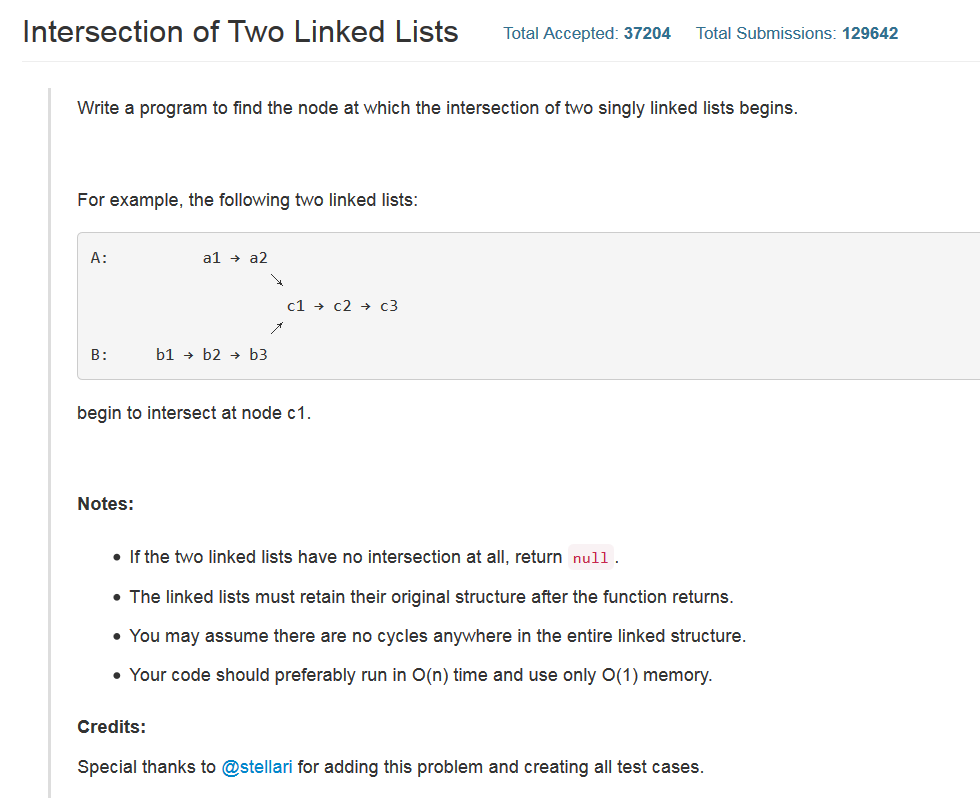
Task: Select the Total Accepted count 37204
Action: (647, 33)
